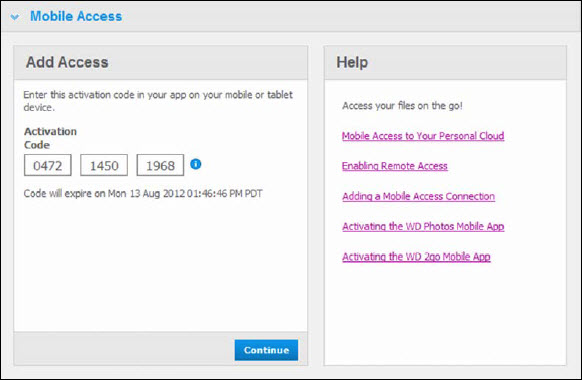Select the 0472 activation code box
The width and height of the screenshot is (582, 380).
(x=48, y=165)
